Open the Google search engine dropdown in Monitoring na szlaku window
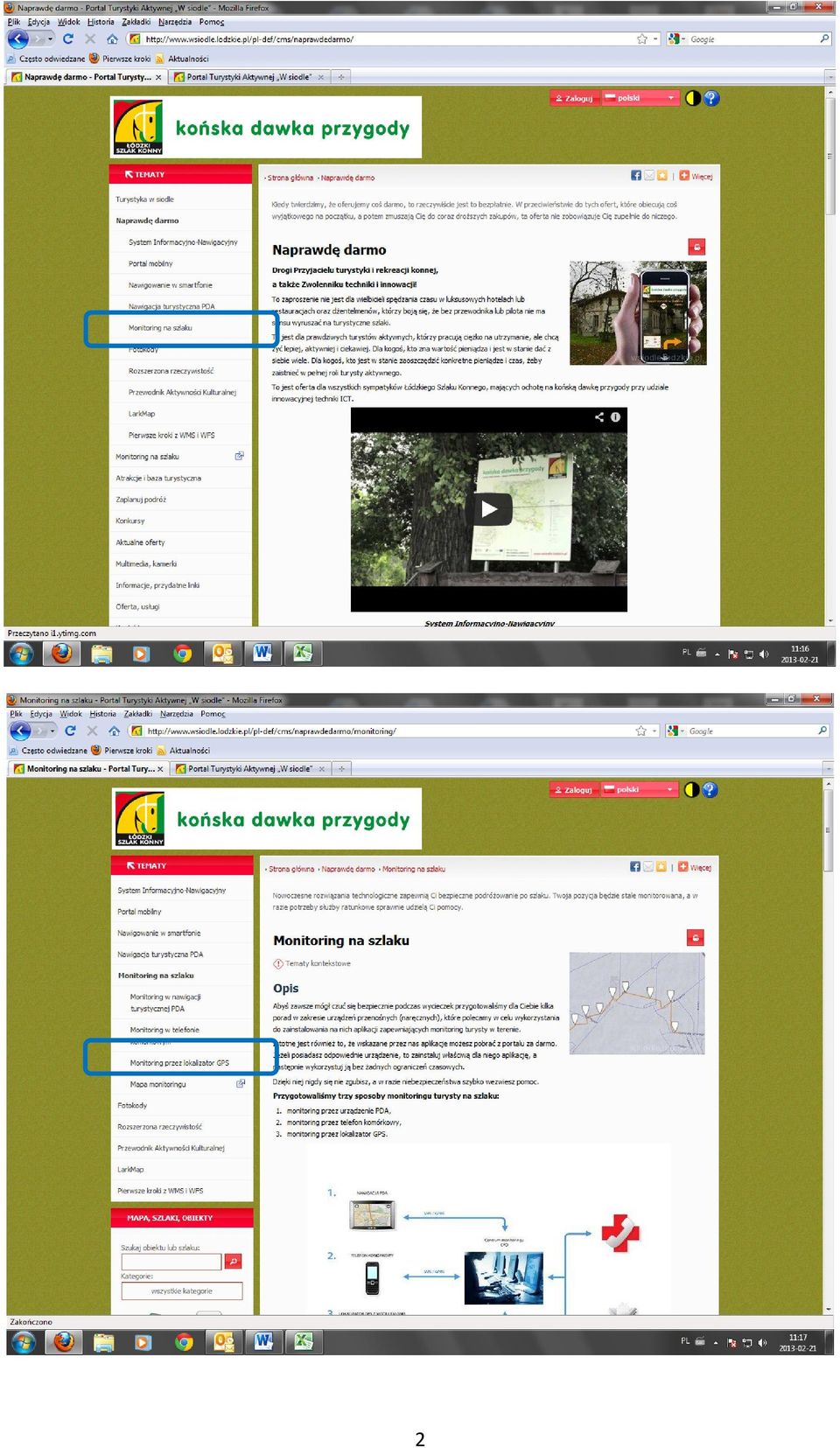 [675, 731]
